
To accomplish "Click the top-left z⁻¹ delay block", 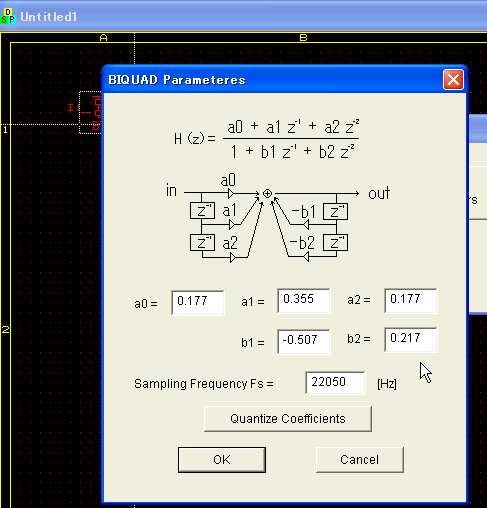I will click(x=202, y=211).
